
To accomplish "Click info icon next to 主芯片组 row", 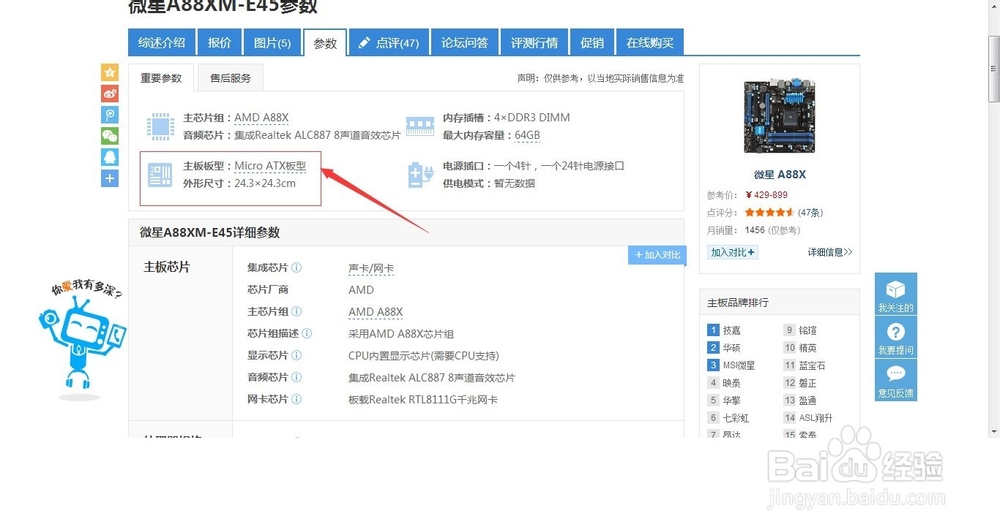I will [297, 311].
